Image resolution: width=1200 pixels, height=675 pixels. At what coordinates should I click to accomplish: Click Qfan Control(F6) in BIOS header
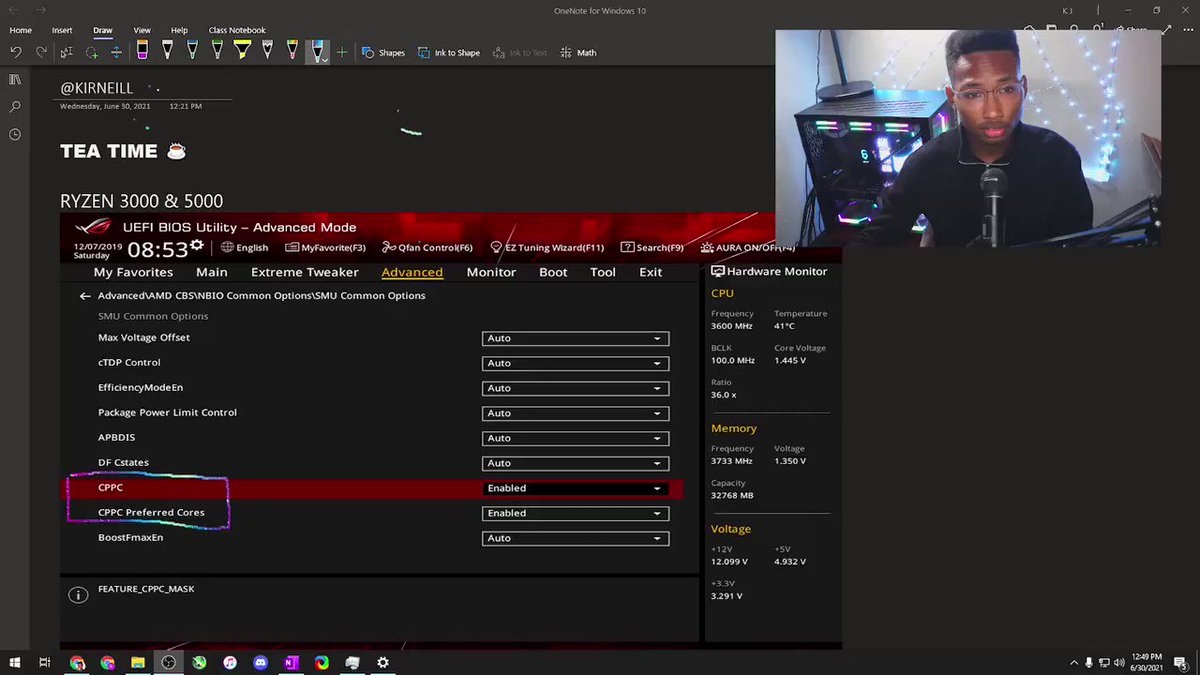click(428, 247)
